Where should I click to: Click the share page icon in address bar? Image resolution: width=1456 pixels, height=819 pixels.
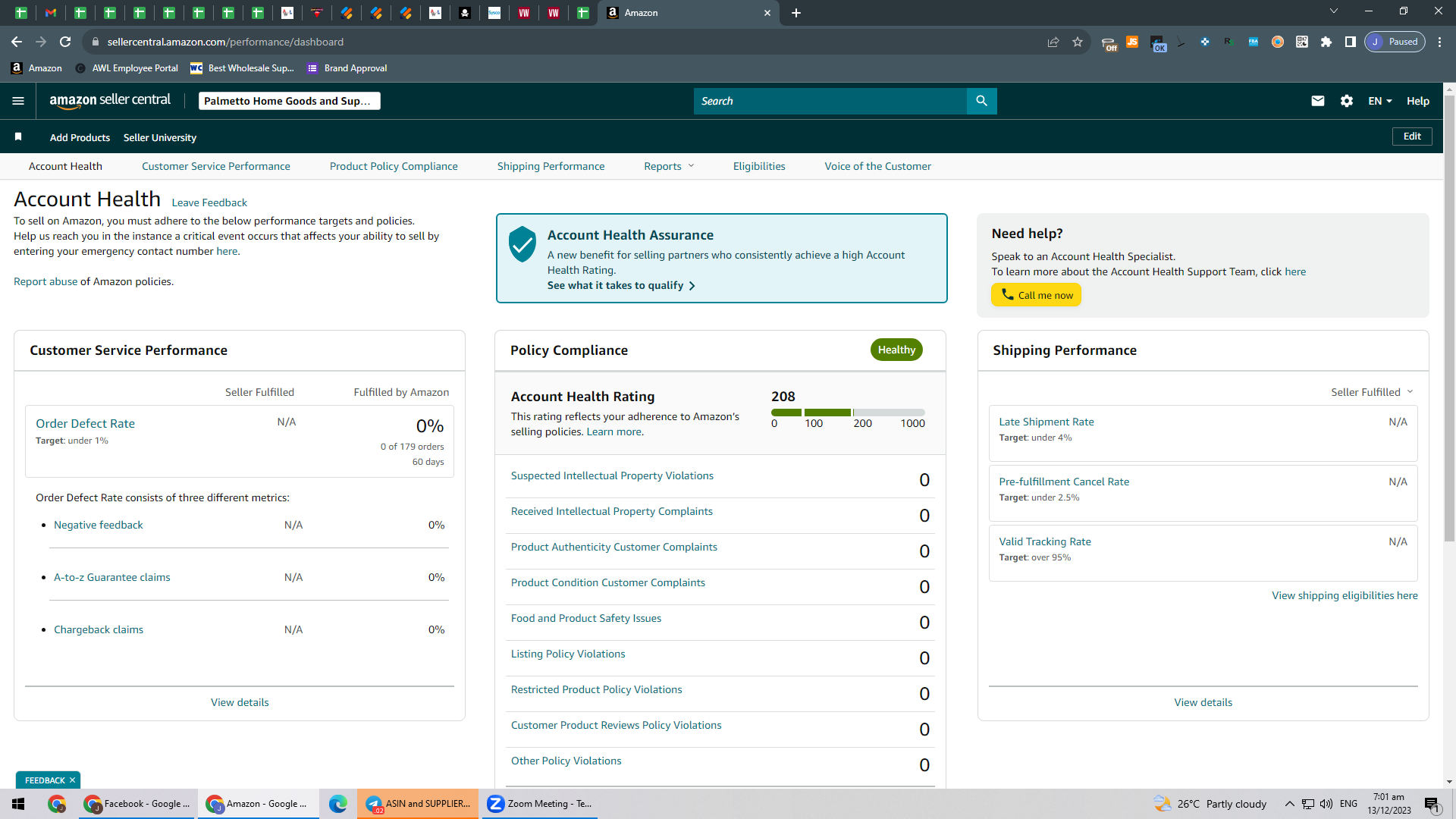pos(1053,42)
